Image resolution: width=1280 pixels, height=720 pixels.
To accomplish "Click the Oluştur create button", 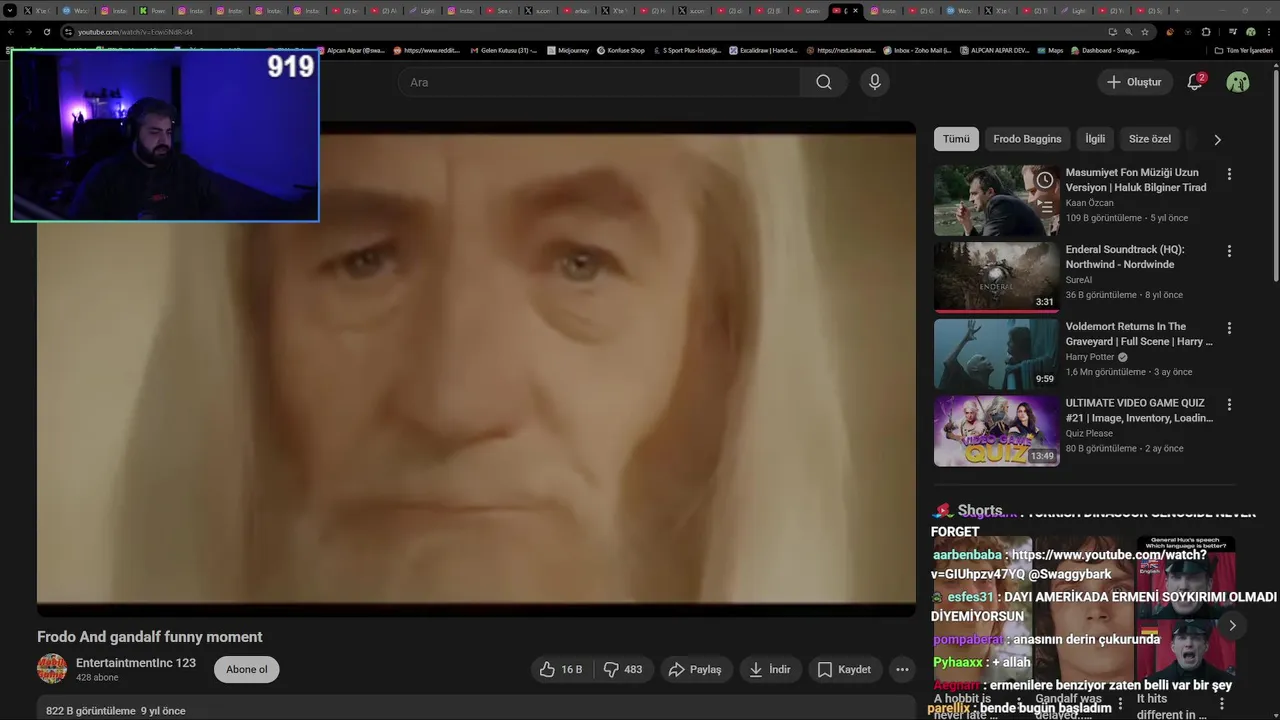I will pos(1134,82).
